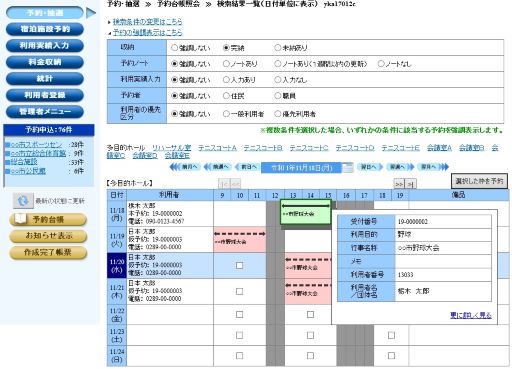512x369 pixels.
Task: Collapse the 予約の強調表示はこちら section
Action: 147,32
